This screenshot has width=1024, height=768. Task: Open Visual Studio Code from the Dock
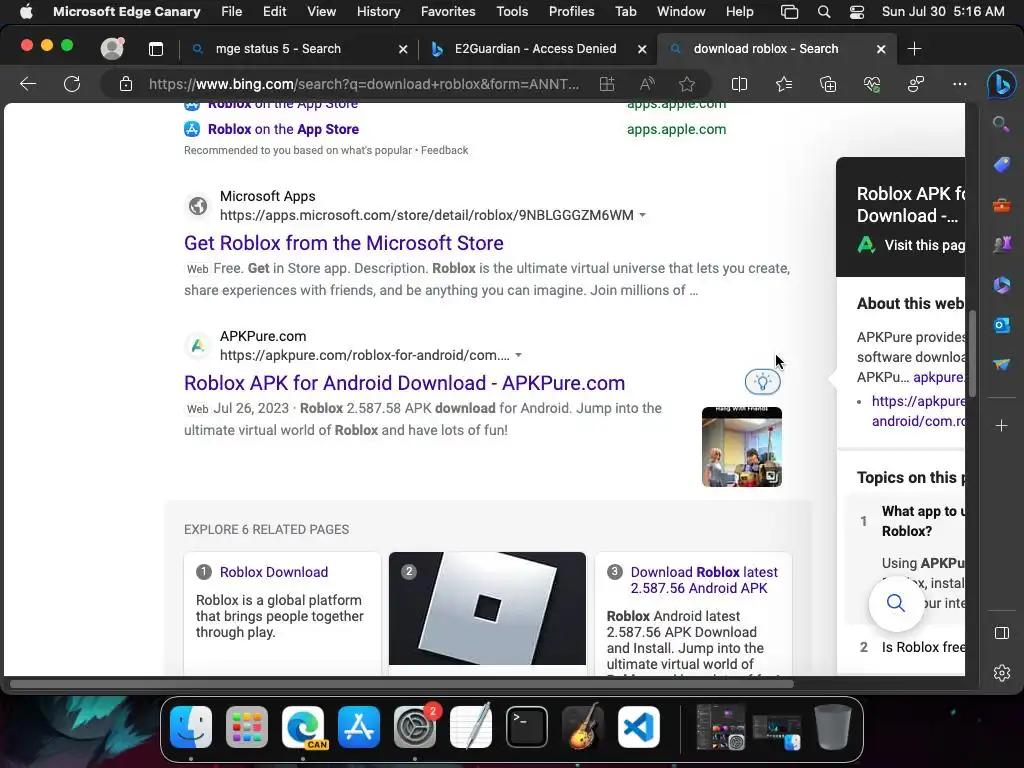coord(639,727)
